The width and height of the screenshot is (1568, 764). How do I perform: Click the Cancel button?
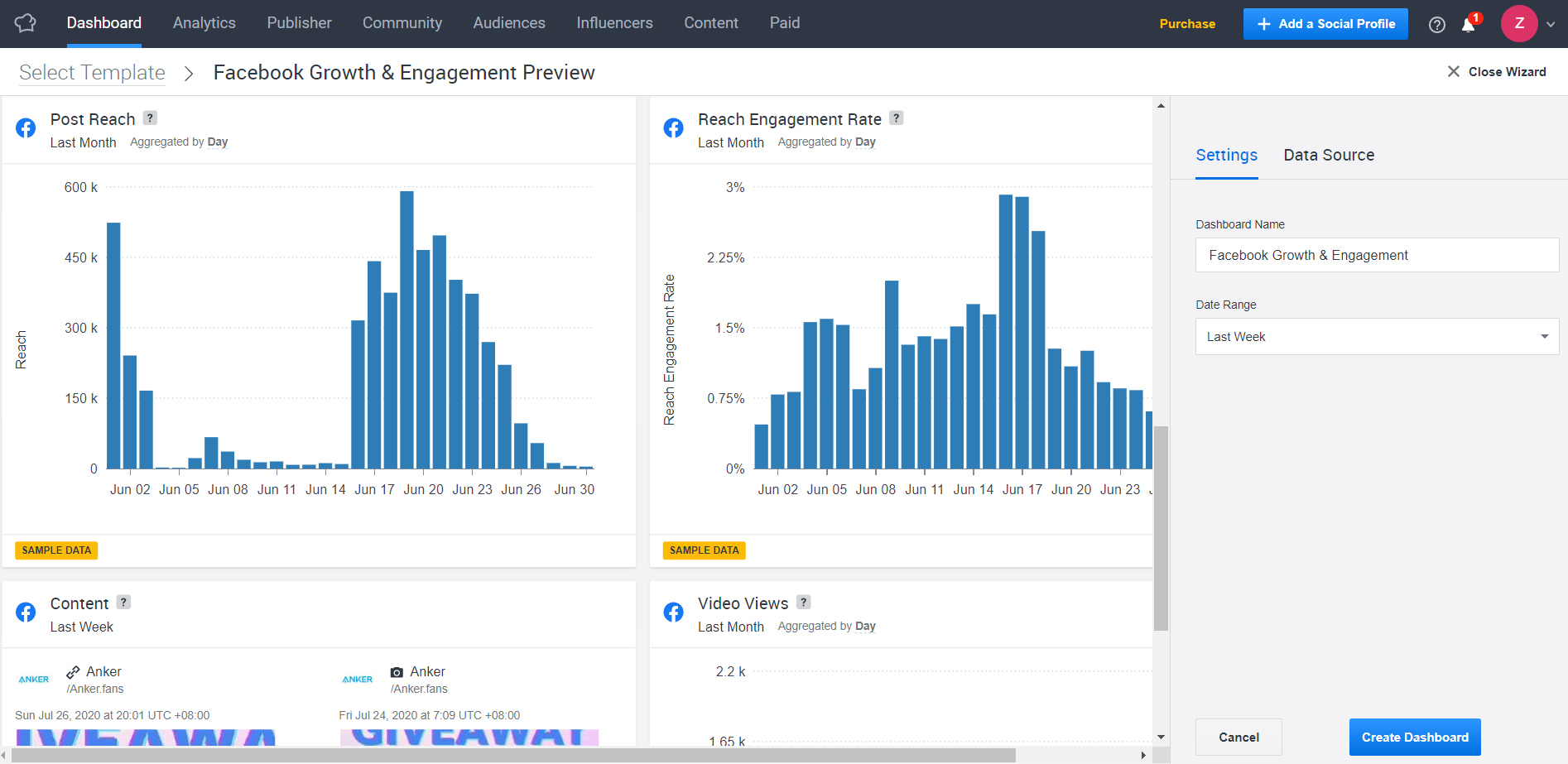[1239, 738]
